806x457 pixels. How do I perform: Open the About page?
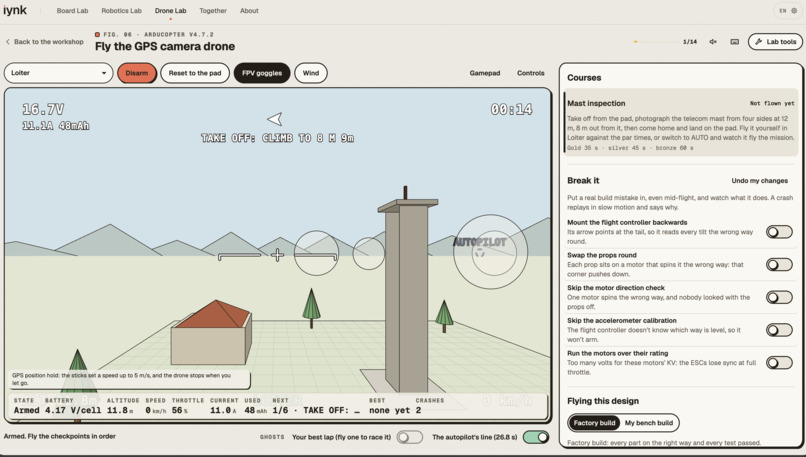[x=249, y=10]
